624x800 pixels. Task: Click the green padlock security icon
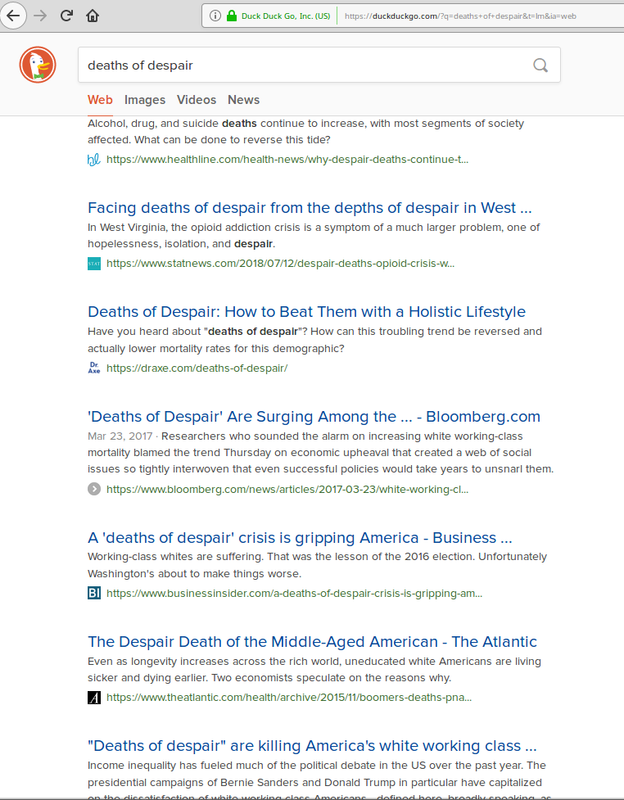232,16
